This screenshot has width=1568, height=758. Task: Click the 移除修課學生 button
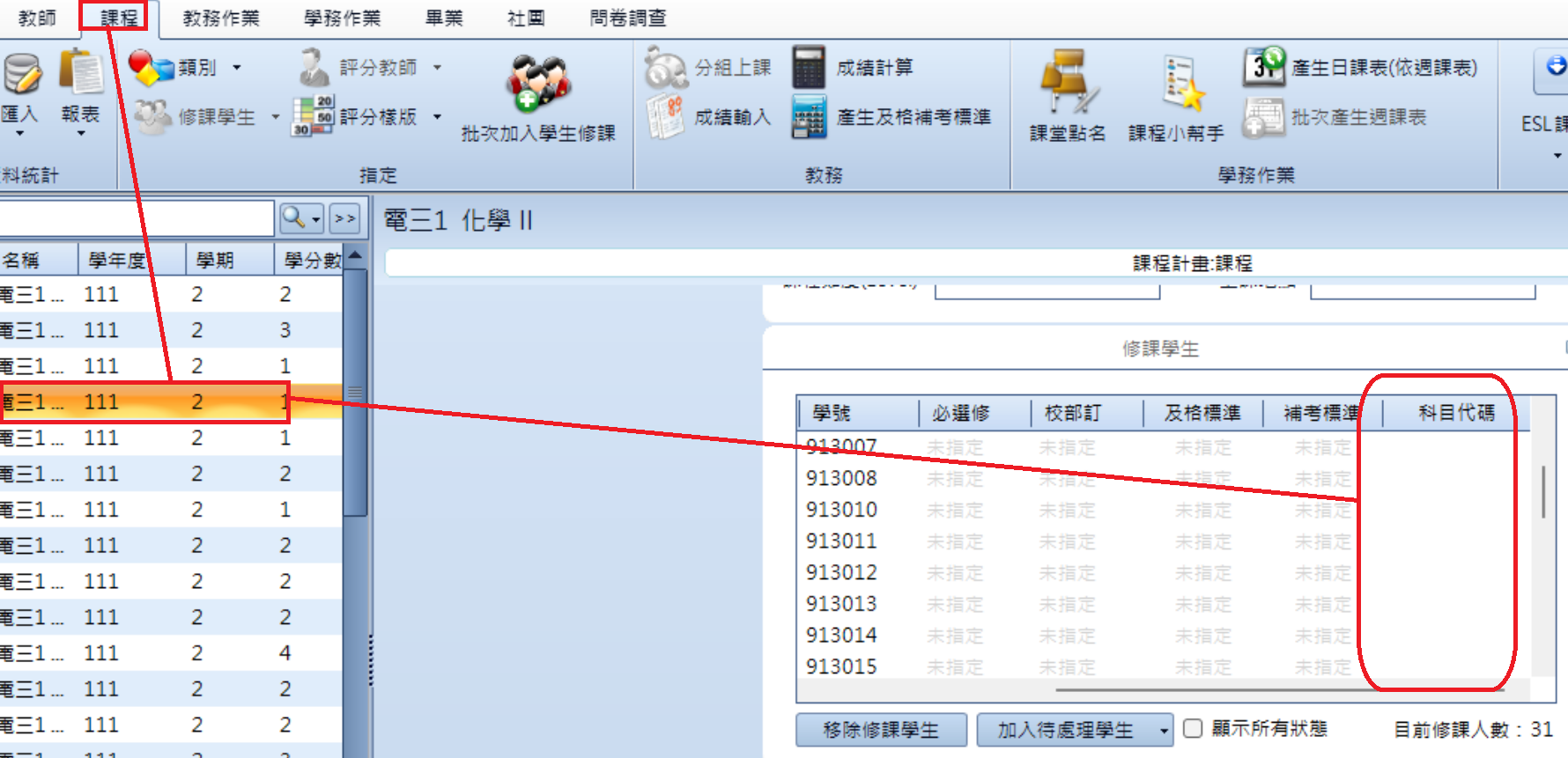881,730
